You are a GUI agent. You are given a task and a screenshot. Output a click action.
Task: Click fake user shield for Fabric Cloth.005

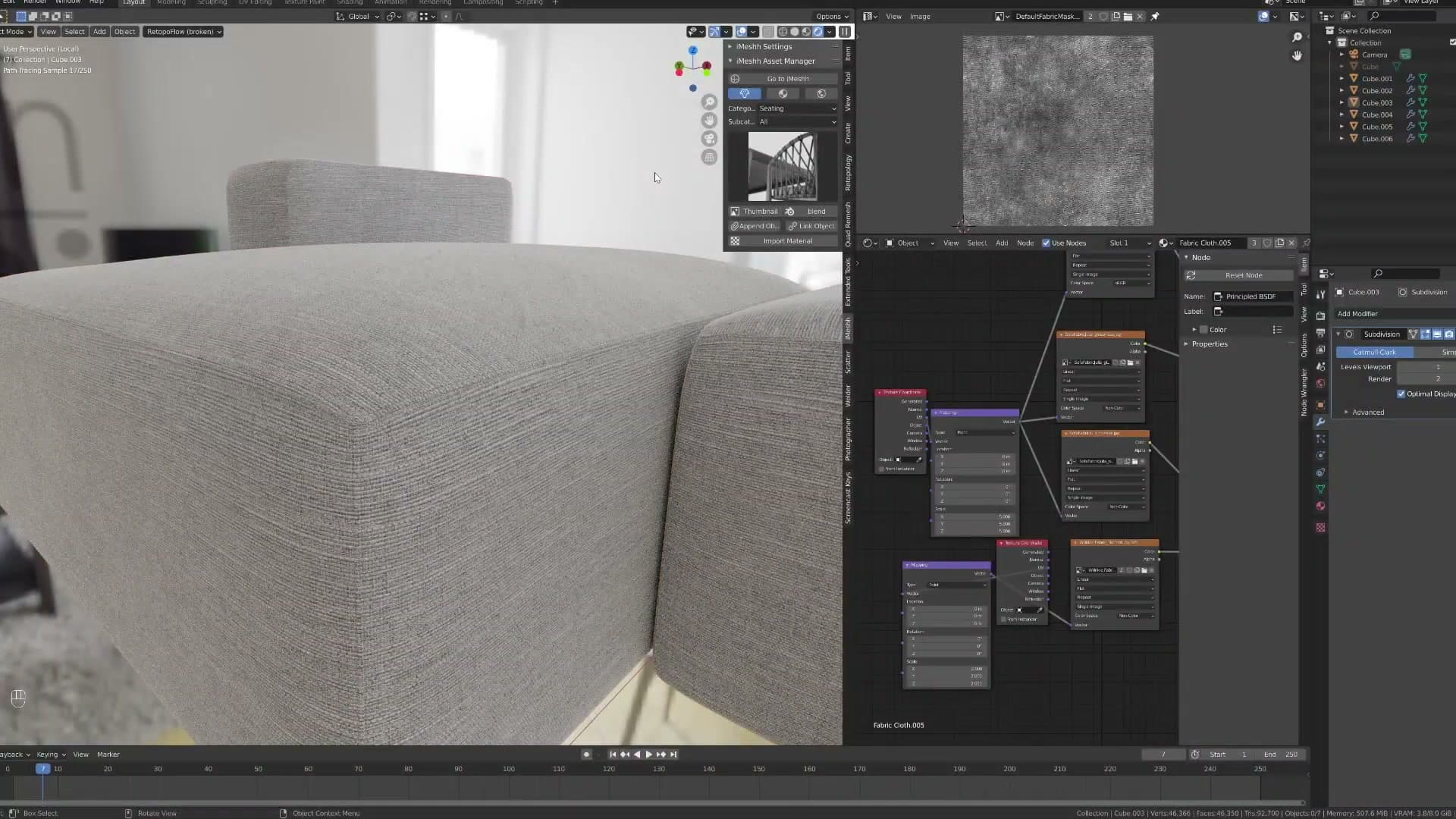[x=1267, y=243]
